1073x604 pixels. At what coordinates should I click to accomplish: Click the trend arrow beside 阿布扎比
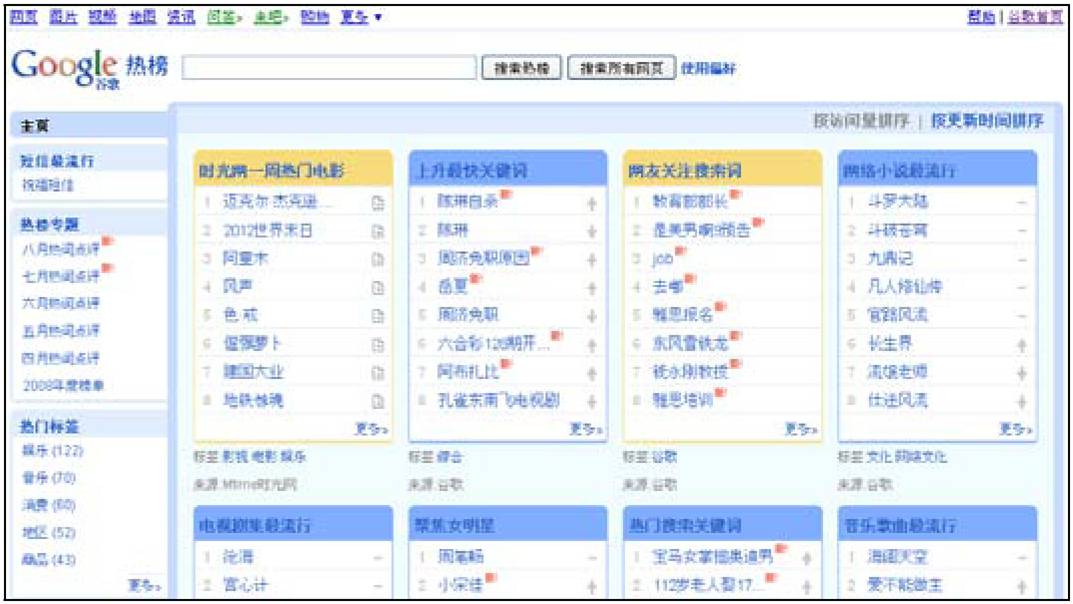click(x=592, y=373)
